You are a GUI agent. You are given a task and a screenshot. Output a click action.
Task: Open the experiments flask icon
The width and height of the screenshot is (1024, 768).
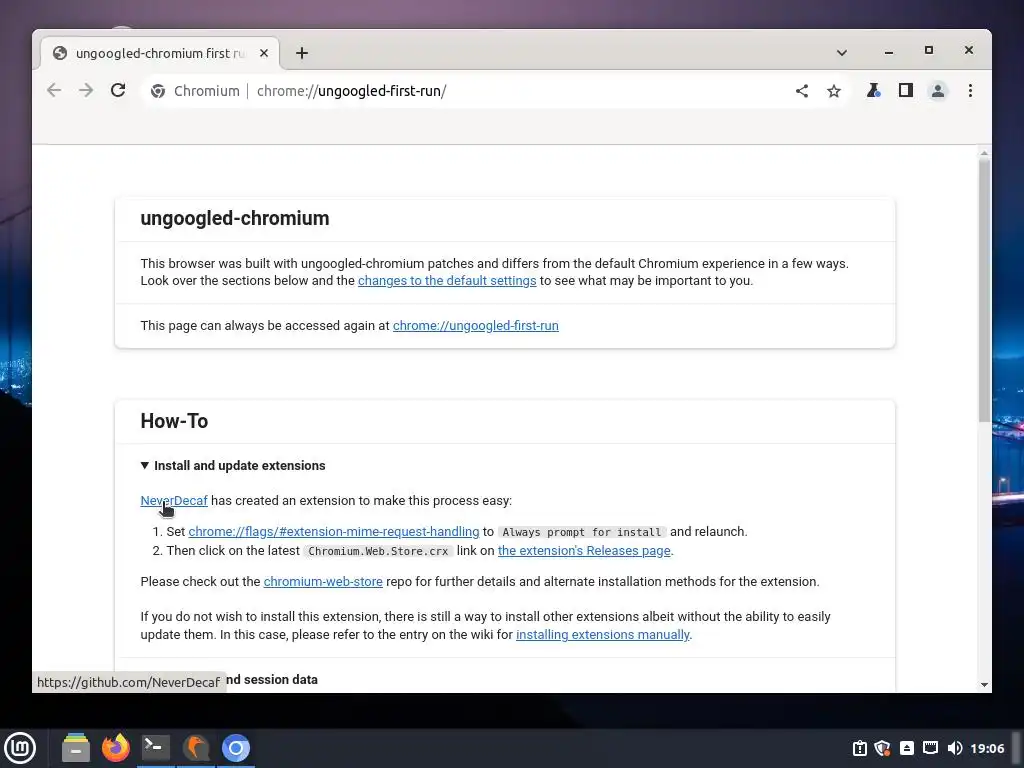(x=873, y=91)
